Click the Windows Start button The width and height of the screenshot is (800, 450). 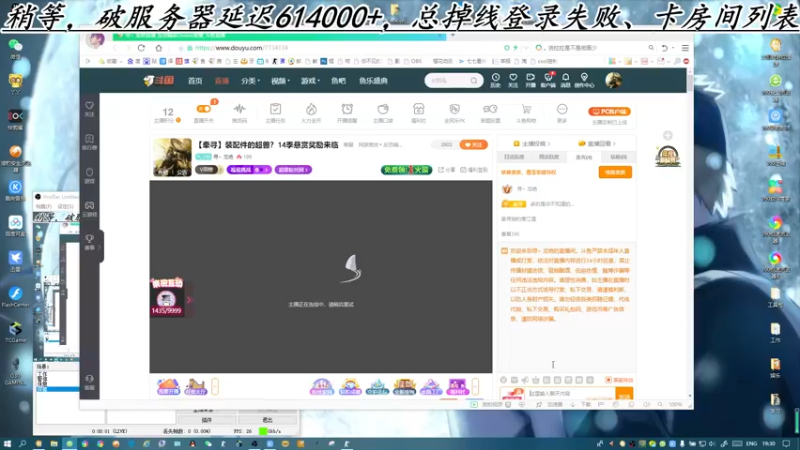7,444
